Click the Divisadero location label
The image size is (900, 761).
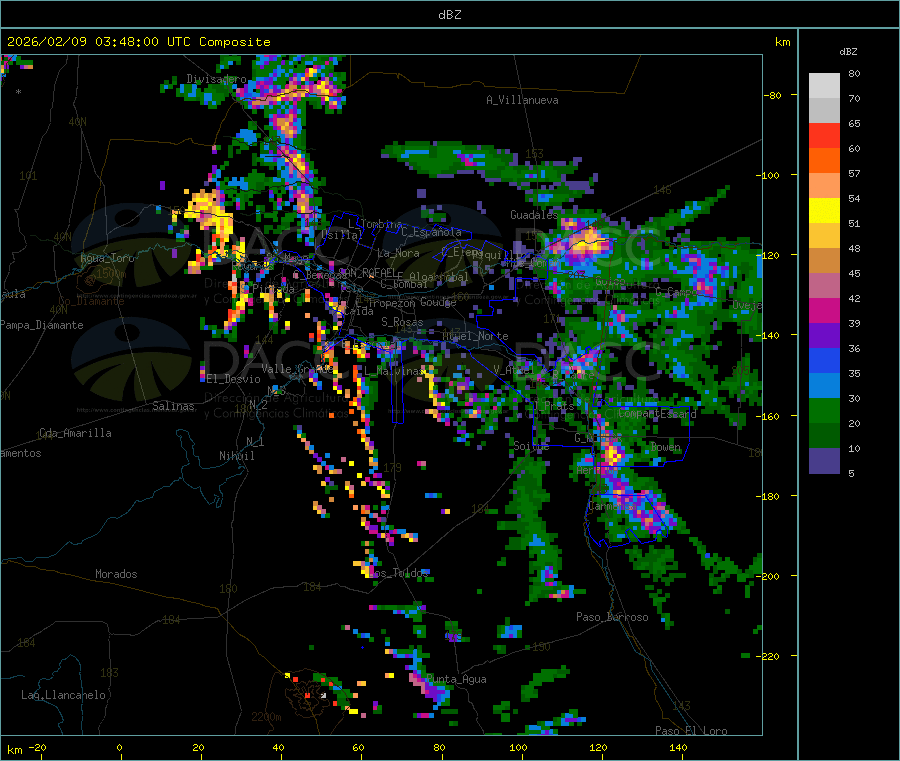click(x=216, y=79)
